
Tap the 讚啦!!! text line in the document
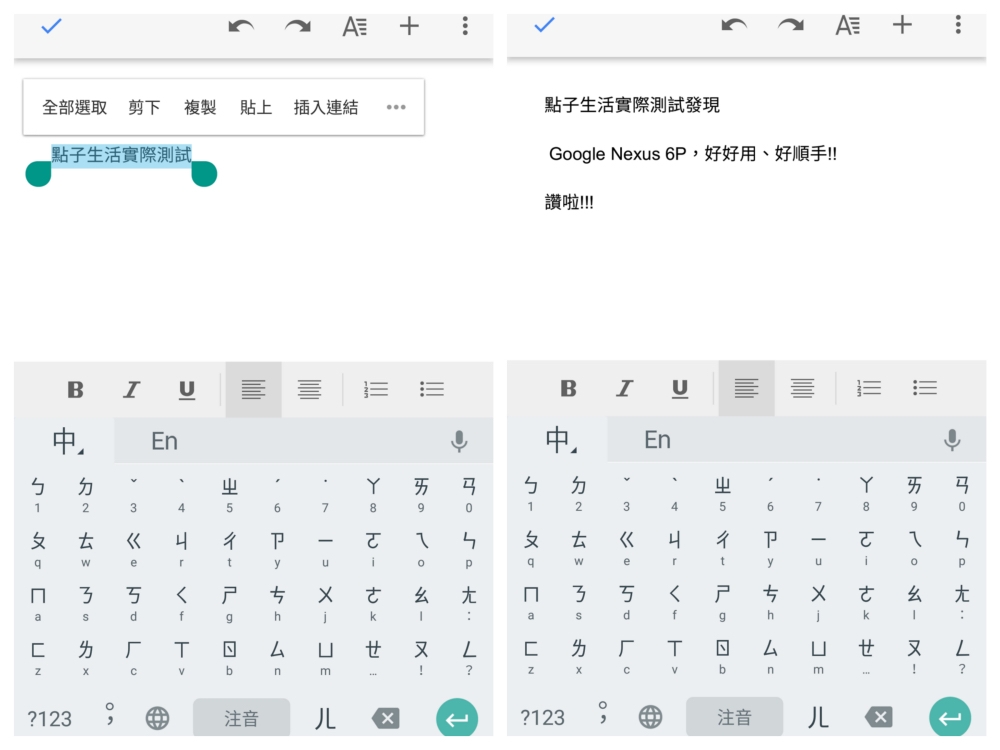pyautogui.click(x=569, y=203)
